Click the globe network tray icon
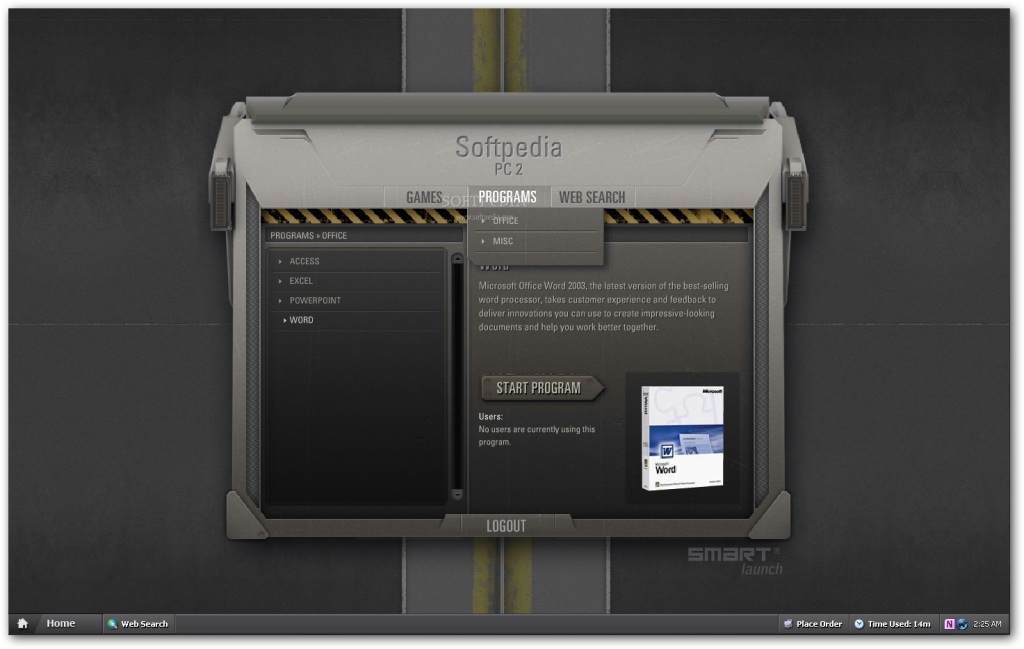The width and height of the screenshot is (1024, 649). 962,624
